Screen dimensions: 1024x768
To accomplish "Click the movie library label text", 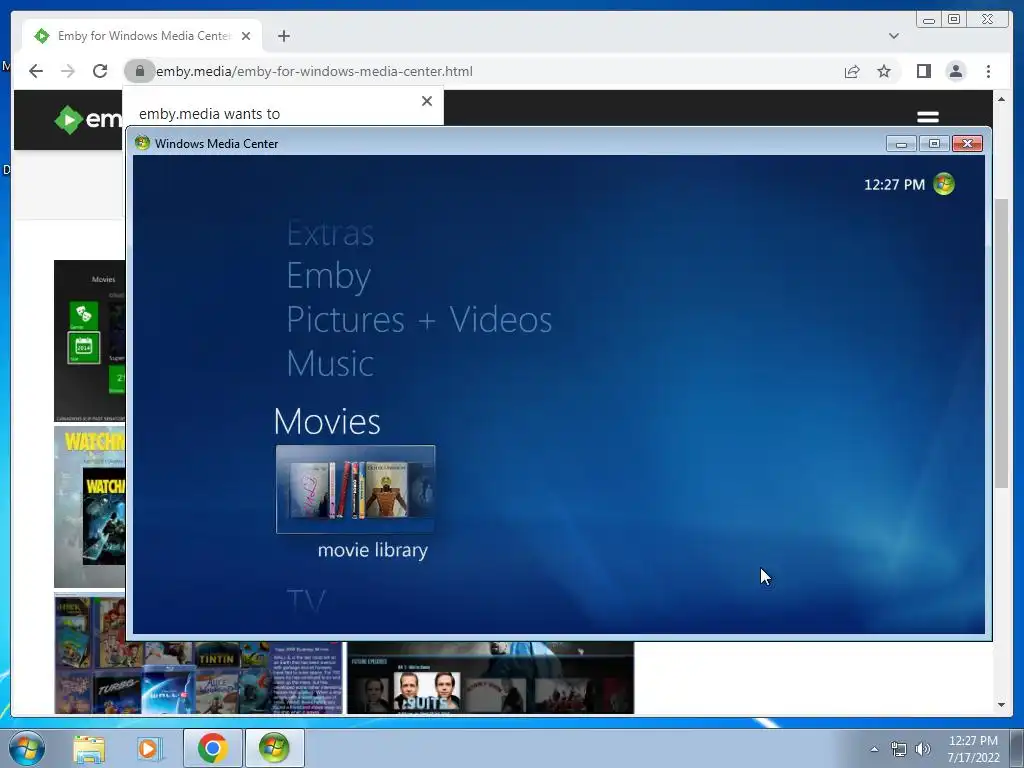I will pos(372,550).
